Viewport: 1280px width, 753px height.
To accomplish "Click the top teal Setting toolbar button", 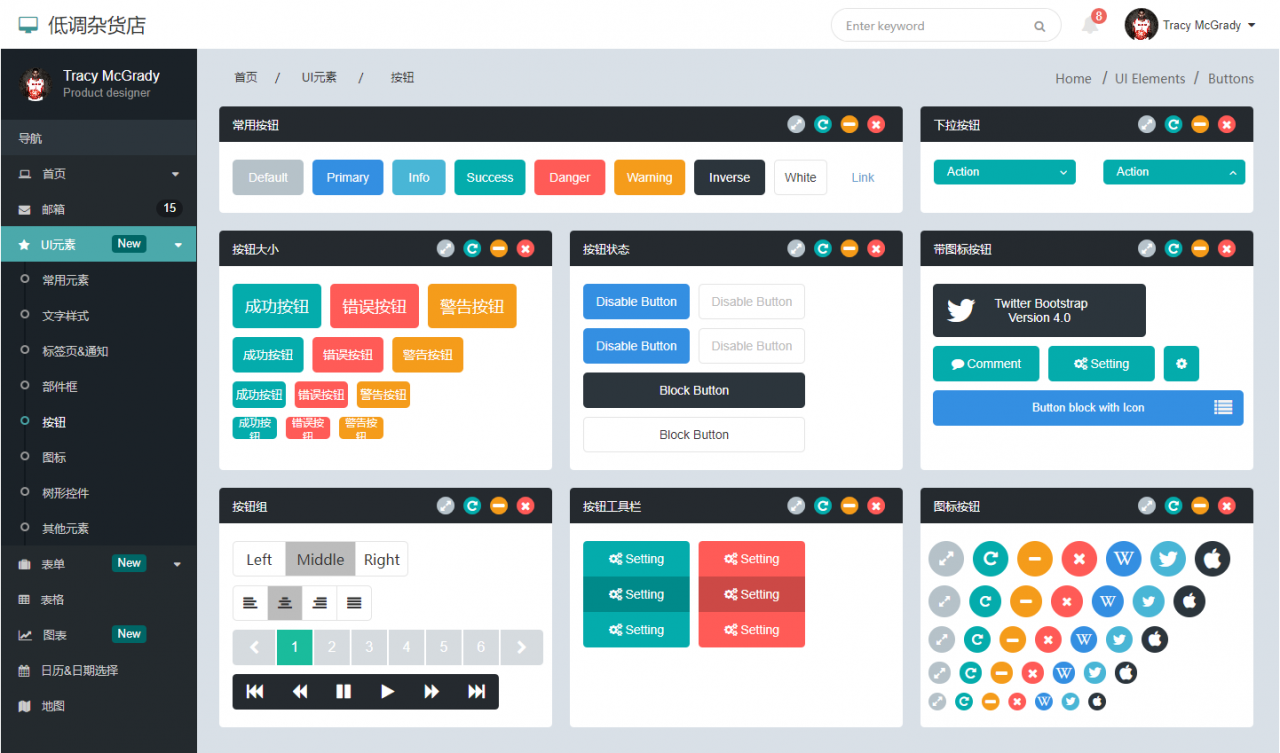I will point(636,559).
